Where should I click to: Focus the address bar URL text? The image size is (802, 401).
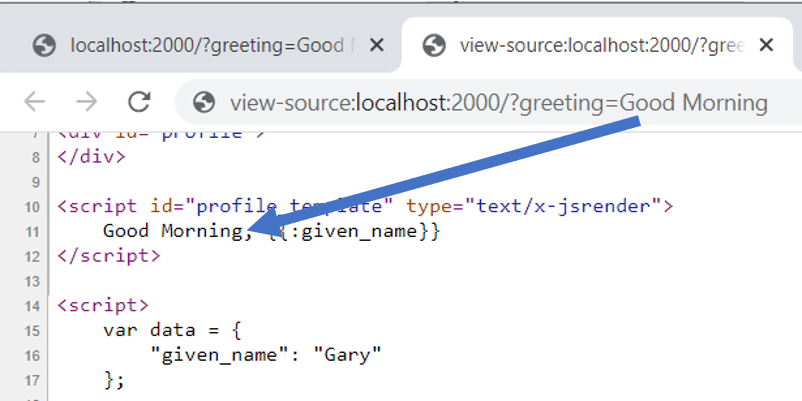click(498, 103)
